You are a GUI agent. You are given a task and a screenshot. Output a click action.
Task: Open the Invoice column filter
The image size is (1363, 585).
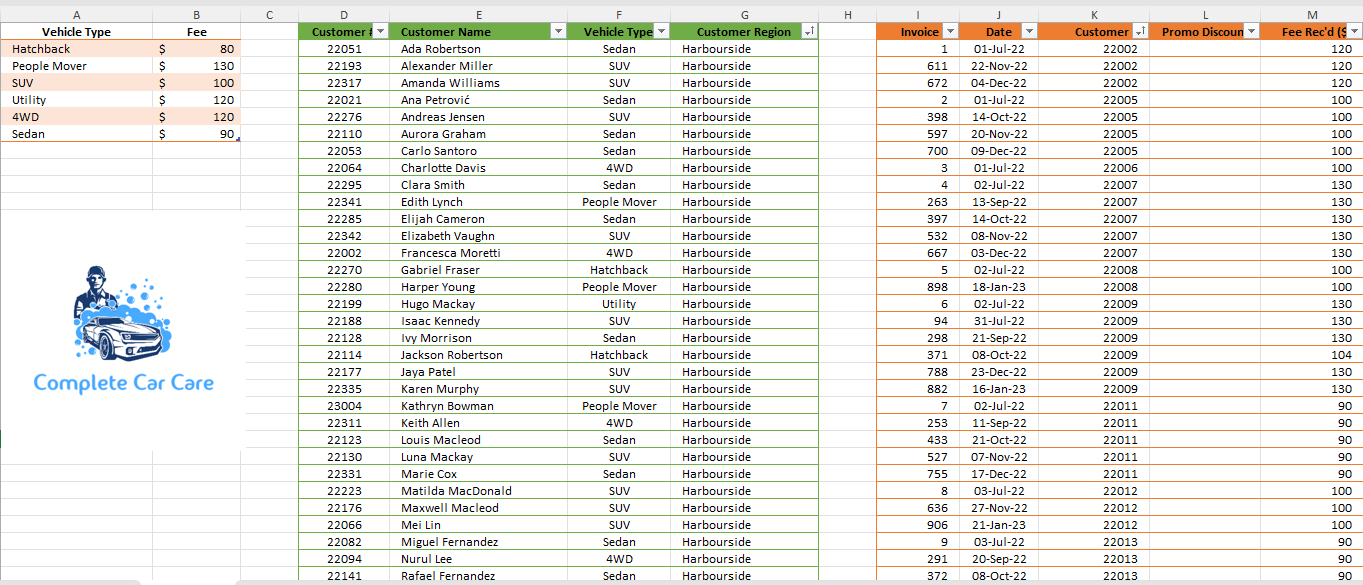948,31
